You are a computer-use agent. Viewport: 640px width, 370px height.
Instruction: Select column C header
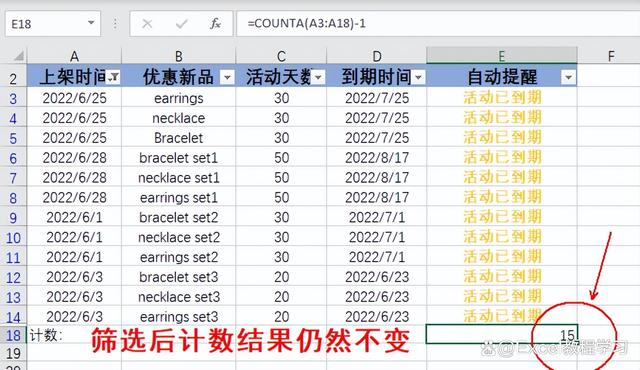tap(281, 56)
